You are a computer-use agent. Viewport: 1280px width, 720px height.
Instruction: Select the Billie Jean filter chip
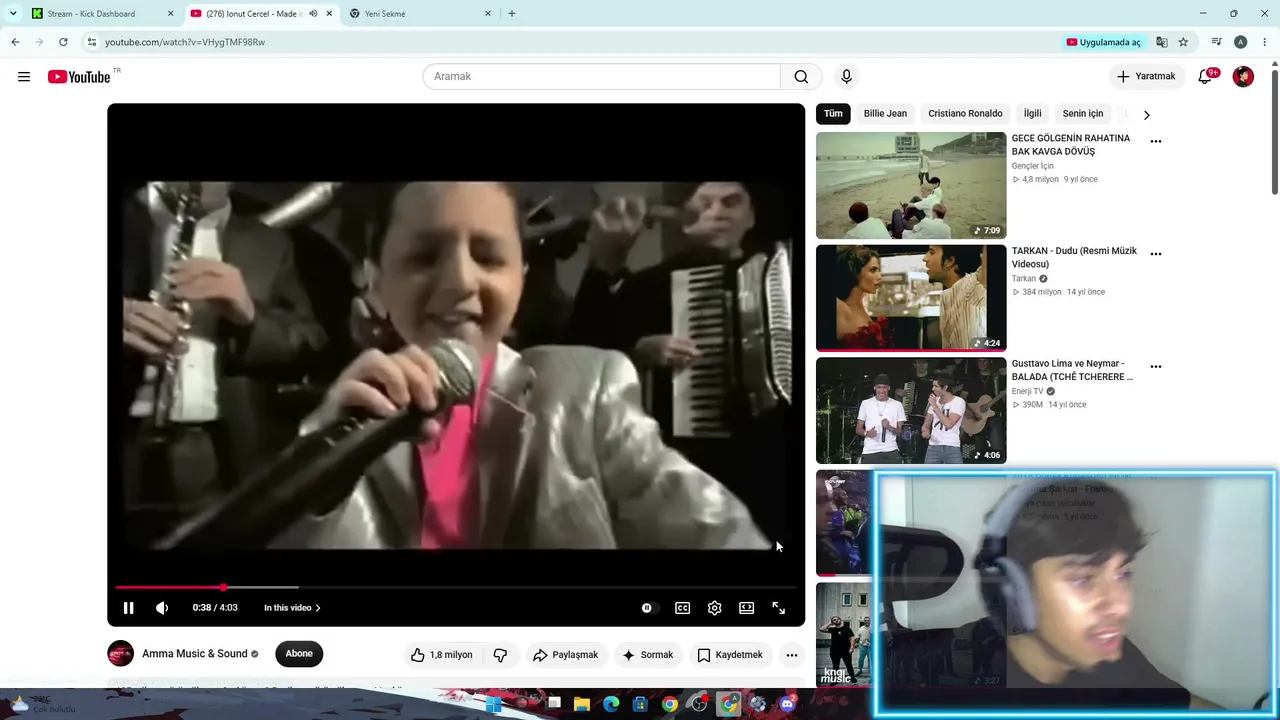(x=885, y=114)
